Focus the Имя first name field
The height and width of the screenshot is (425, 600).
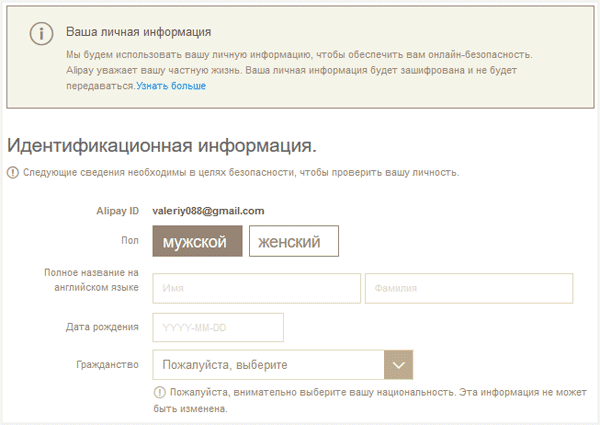pos(256,288)
